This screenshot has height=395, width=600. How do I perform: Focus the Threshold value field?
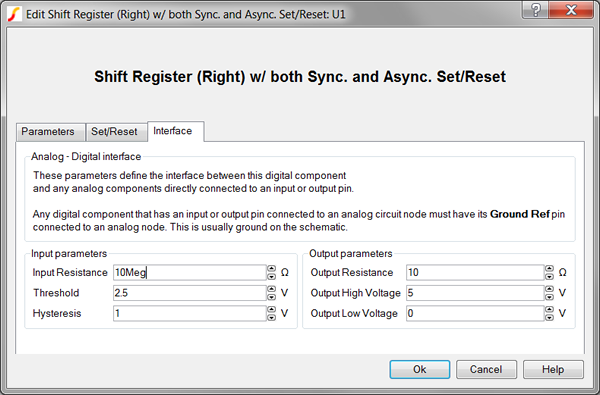click(x=190, y=293)
